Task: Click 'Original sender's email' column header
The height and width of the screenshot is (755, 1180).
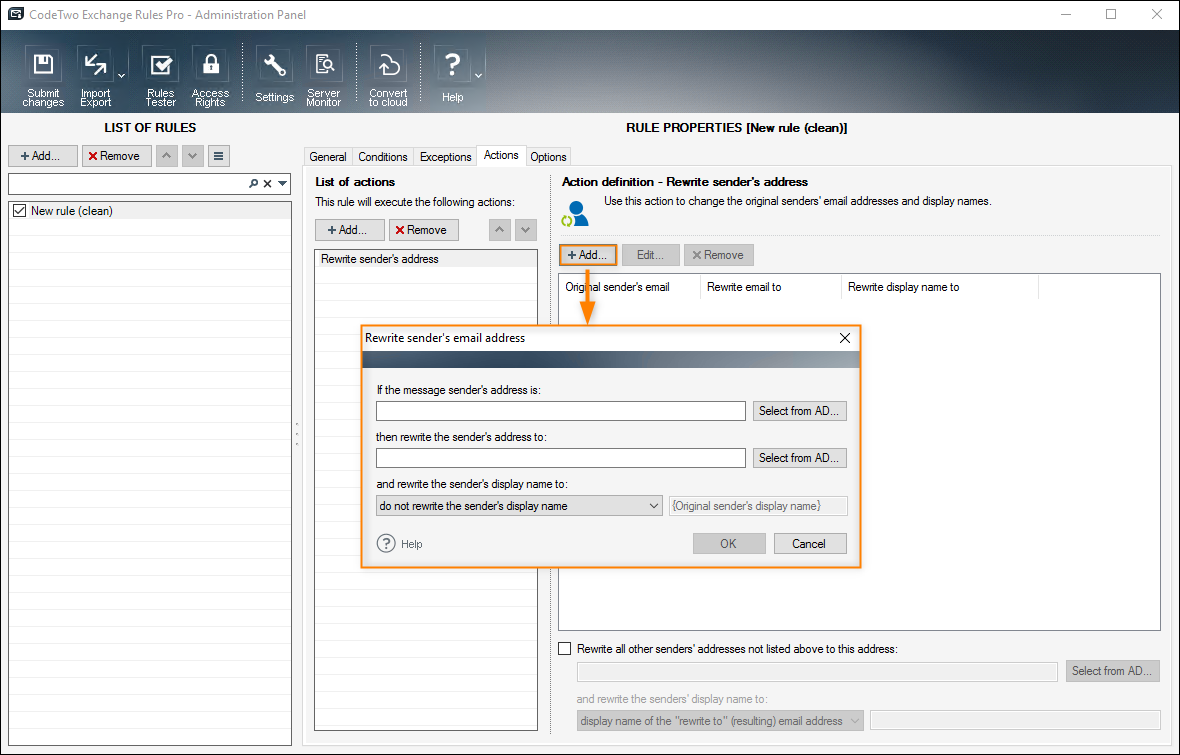Action: click(630, 287)
